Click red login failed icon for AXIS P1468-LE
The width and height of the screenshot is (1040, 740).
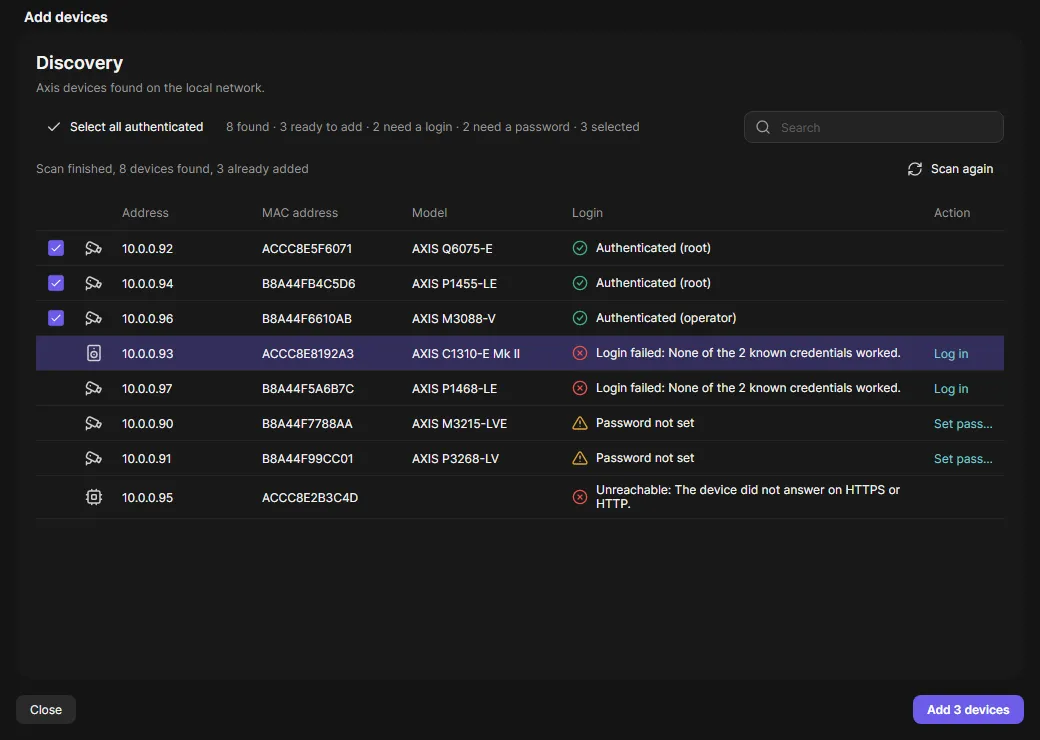click(x=580, y=389)
